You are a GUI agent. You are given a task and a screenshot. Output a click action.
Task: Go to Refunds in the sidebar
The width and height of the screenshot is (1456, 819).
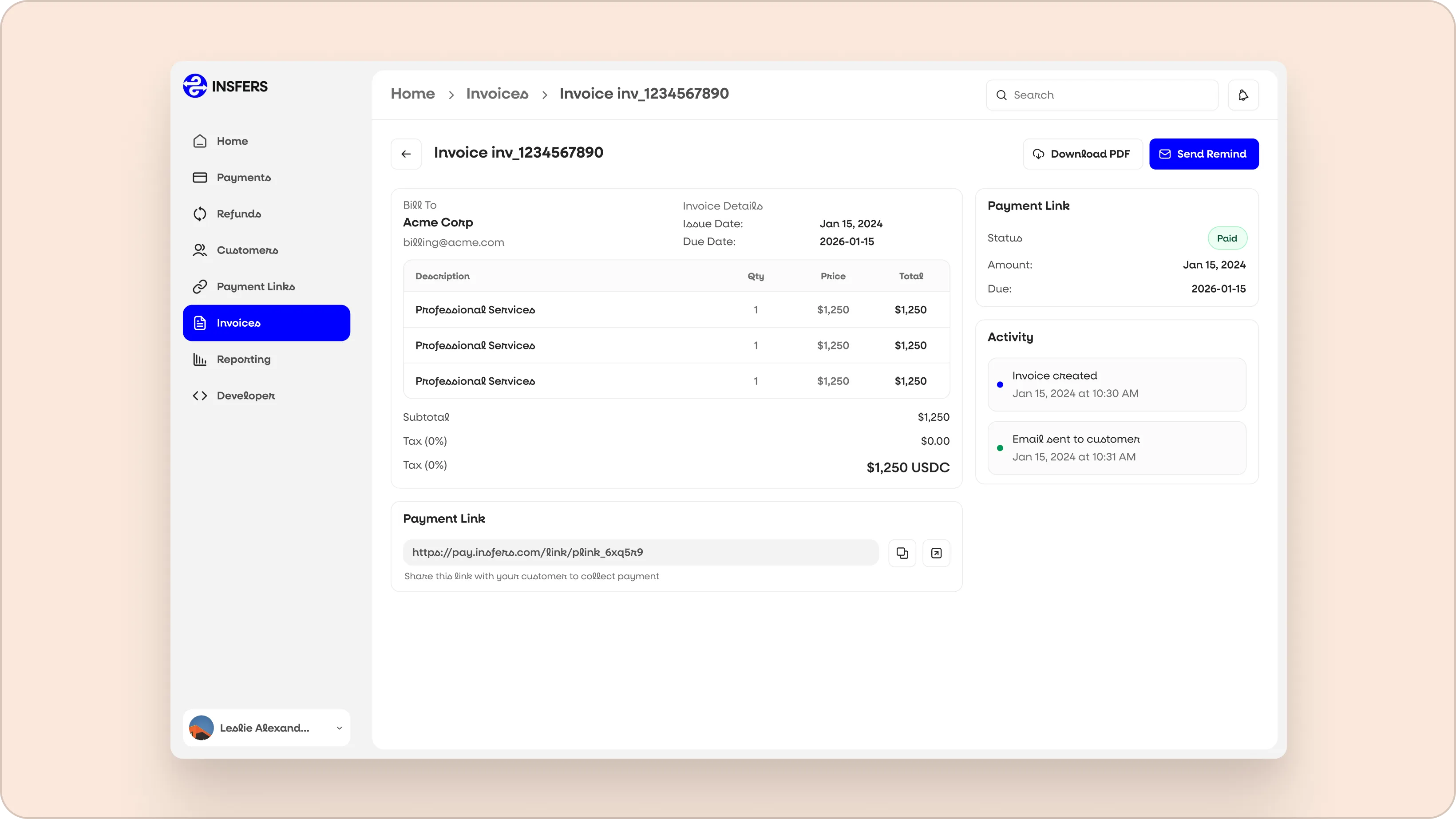(x=266, y=214)
